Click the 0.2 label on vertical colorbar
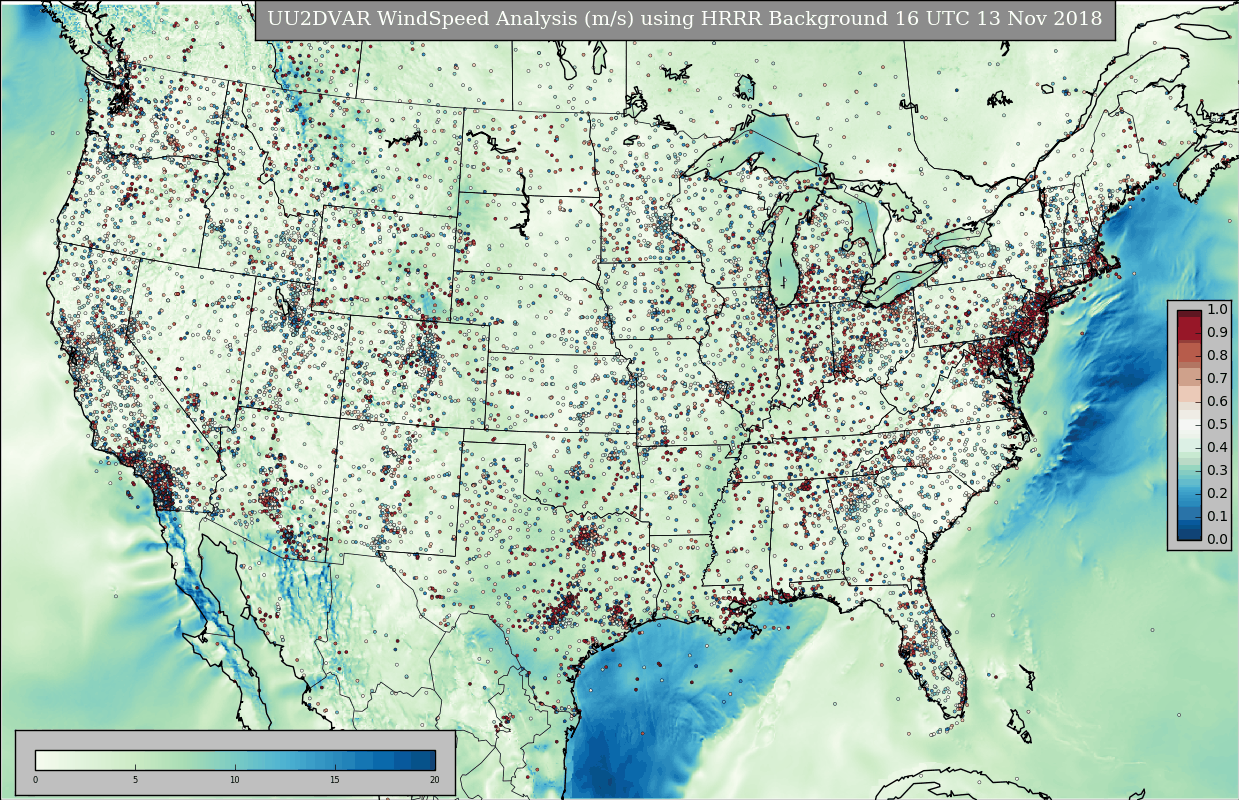The image size is (1239, 800). pyautogui.click(x=1217, y=493)
